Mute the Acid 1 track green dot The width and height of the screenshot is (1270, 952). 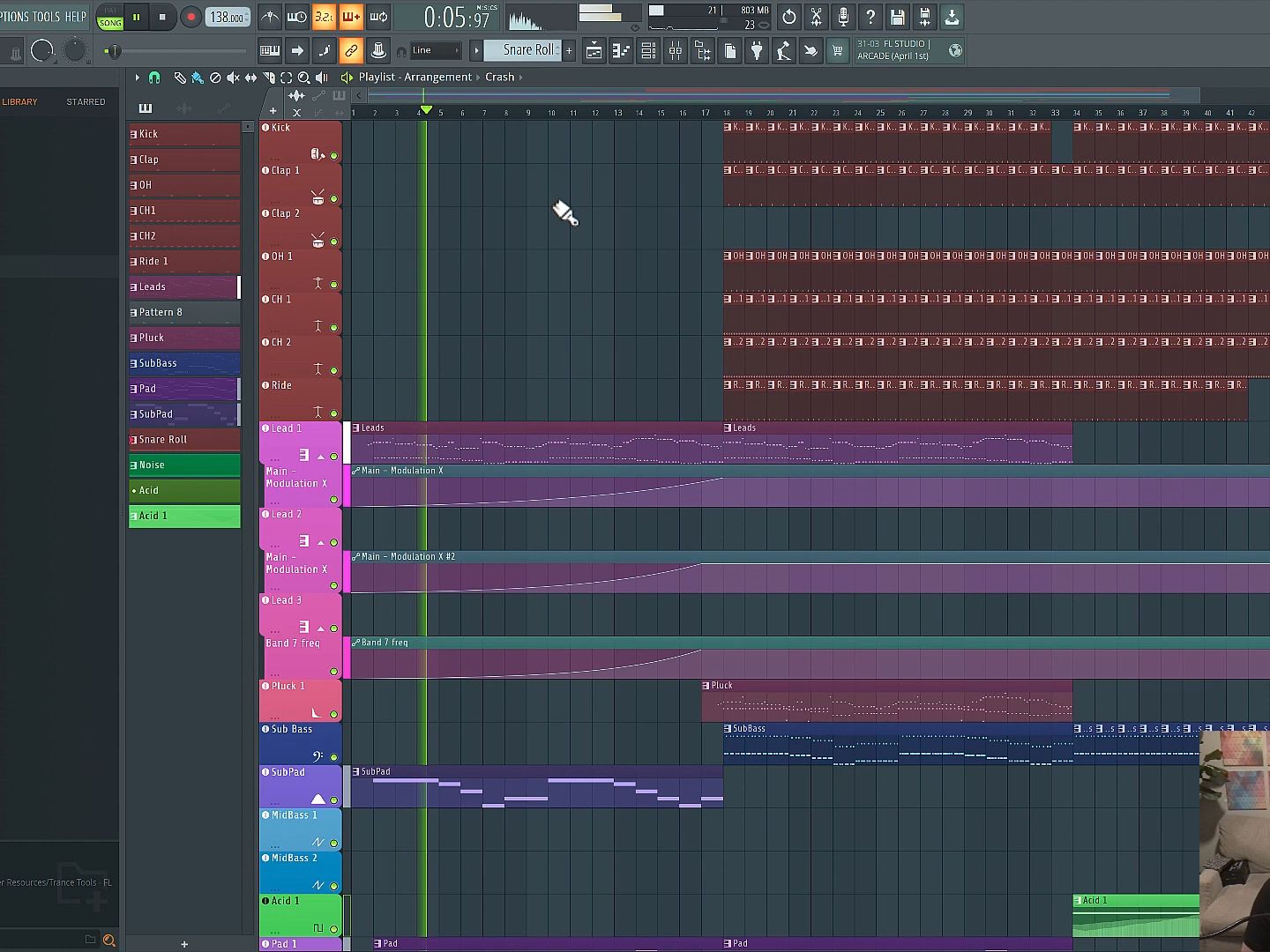pos(334,929)
